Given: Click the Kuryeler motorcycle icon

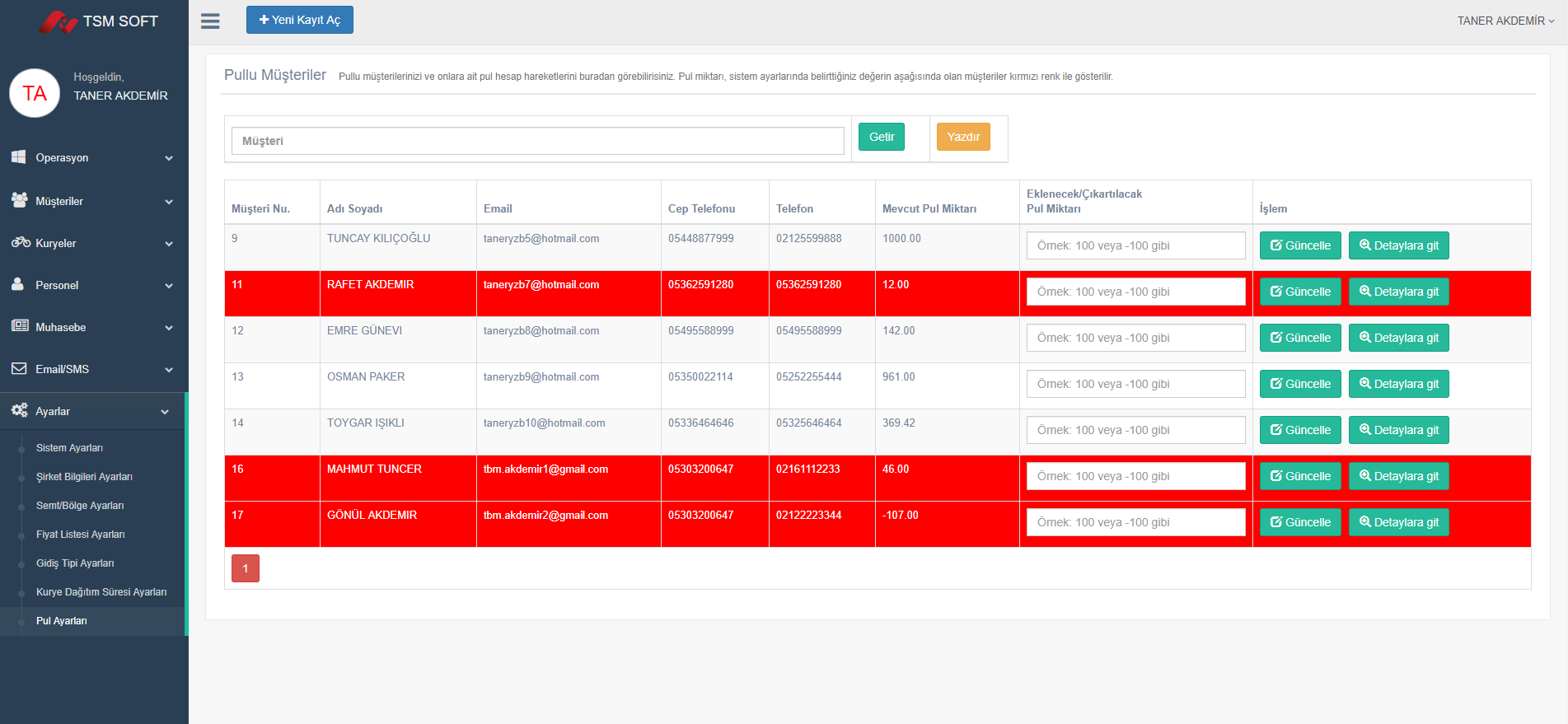Looking at the screenshot, I should (x=21, y=243).
